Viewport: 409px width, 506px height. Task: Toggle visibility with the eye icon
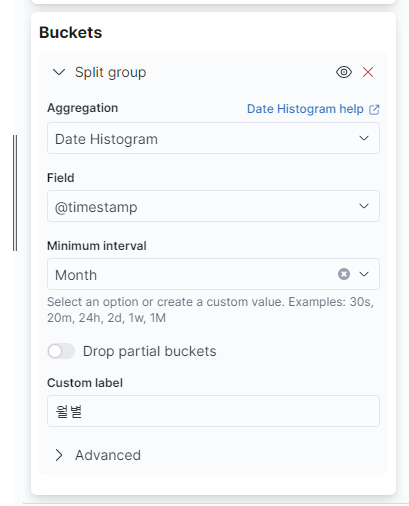[x=344, y=72]
